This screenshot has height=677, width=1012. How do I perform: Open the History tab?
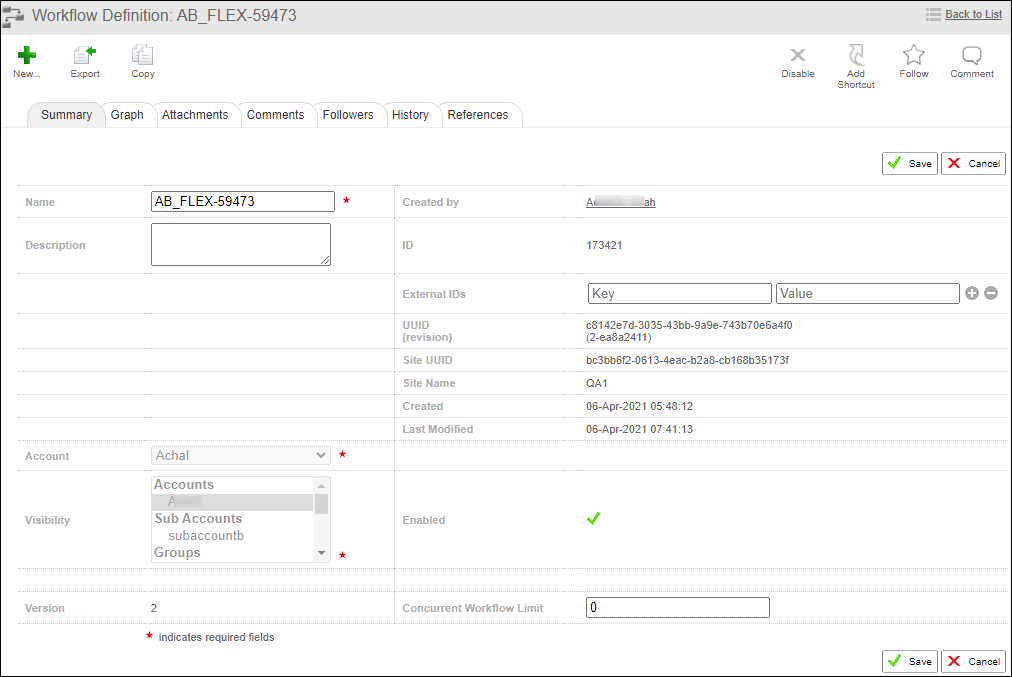(x=411, y=114)
